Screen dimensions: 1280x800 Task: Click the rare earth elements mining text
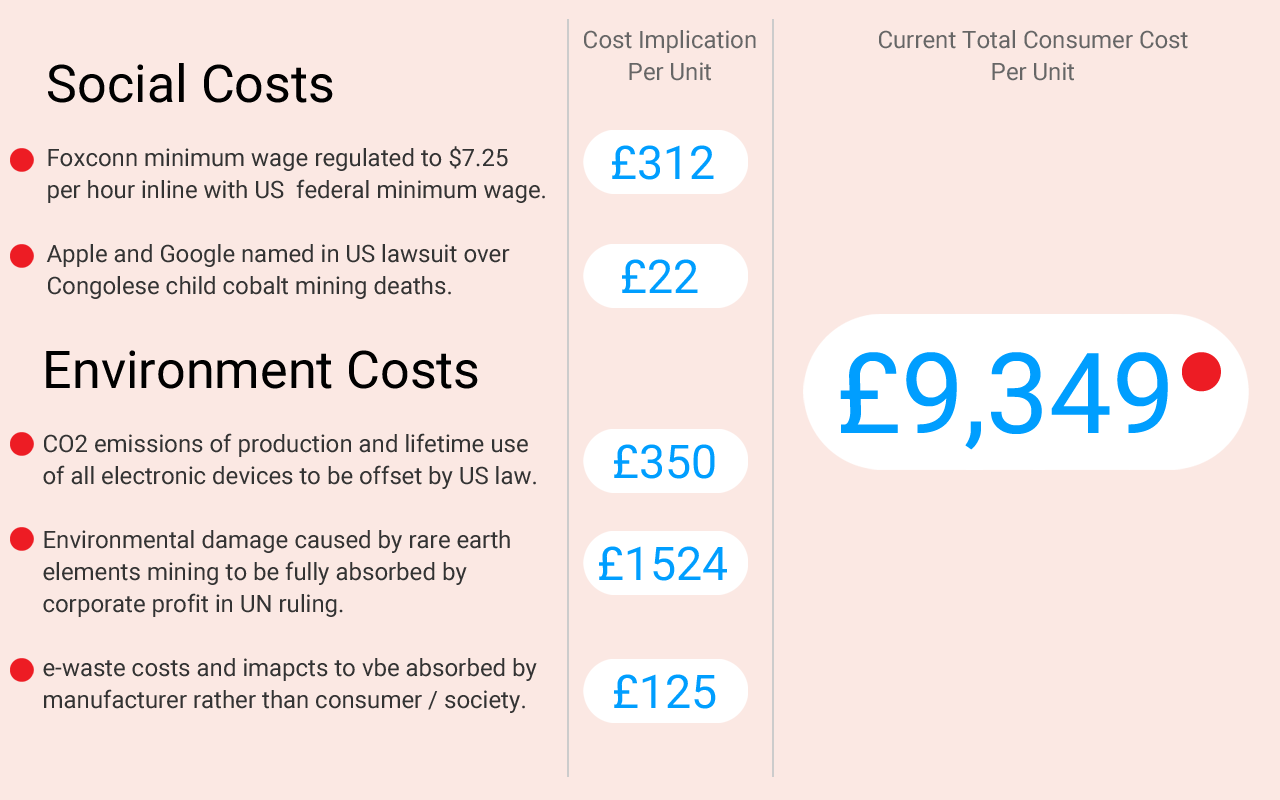tap(276, 572)
